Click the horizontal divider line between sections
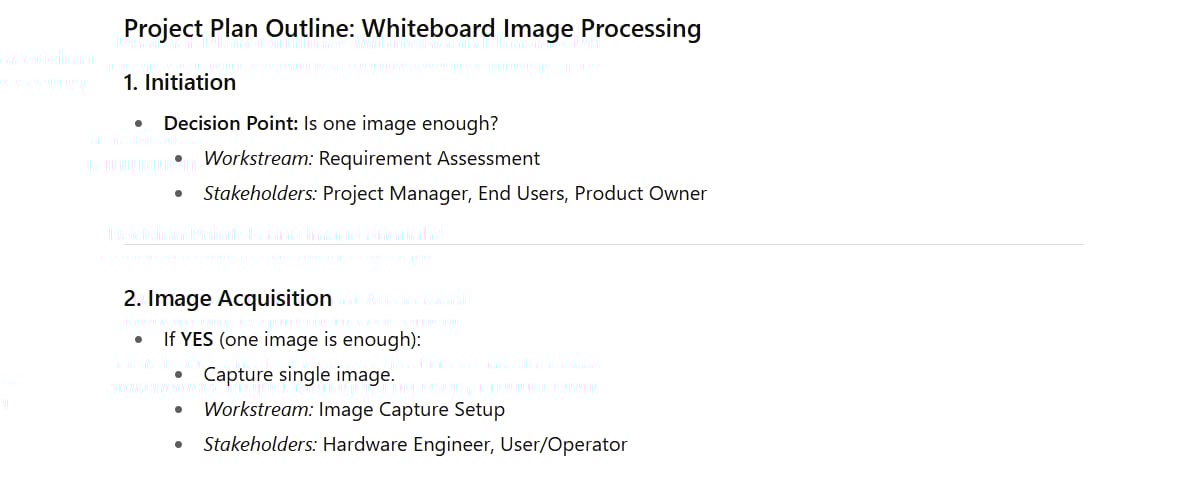This screenshot has height=490, width=1190. click(x=603, y=244)
